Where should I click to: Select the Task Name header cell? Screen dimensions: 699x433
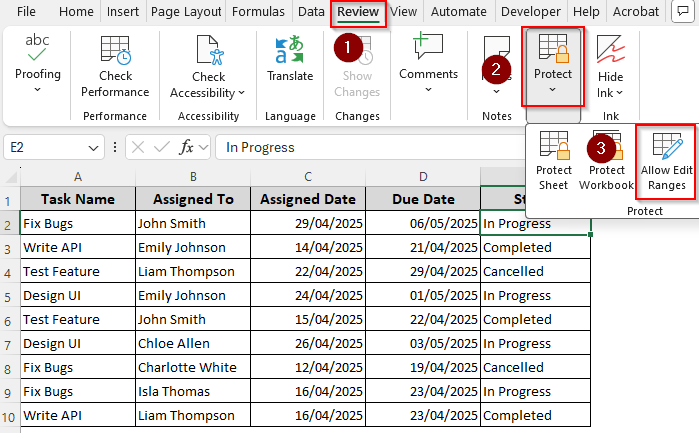tap(78, 199)
